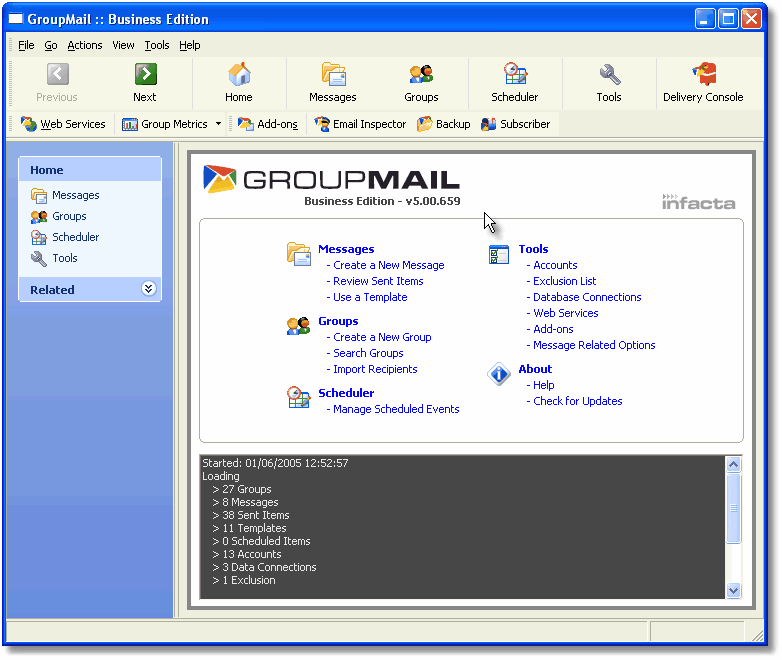782x660 pixels.
Task: Open Web Services toolbar item
Action: click(x=63, y=124)
